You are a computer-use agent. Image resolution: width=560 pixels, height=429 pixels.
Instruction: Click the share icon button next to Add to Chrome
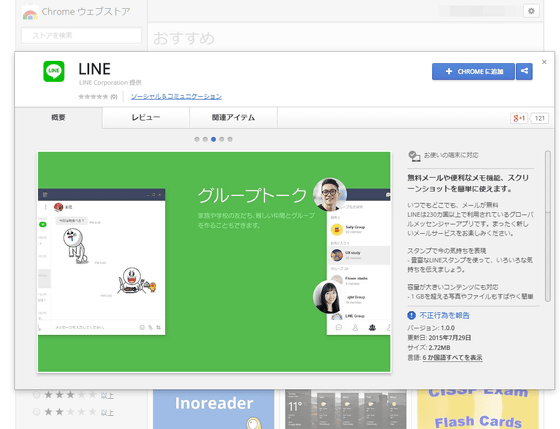pyautogui.click(x=524, y=71)
